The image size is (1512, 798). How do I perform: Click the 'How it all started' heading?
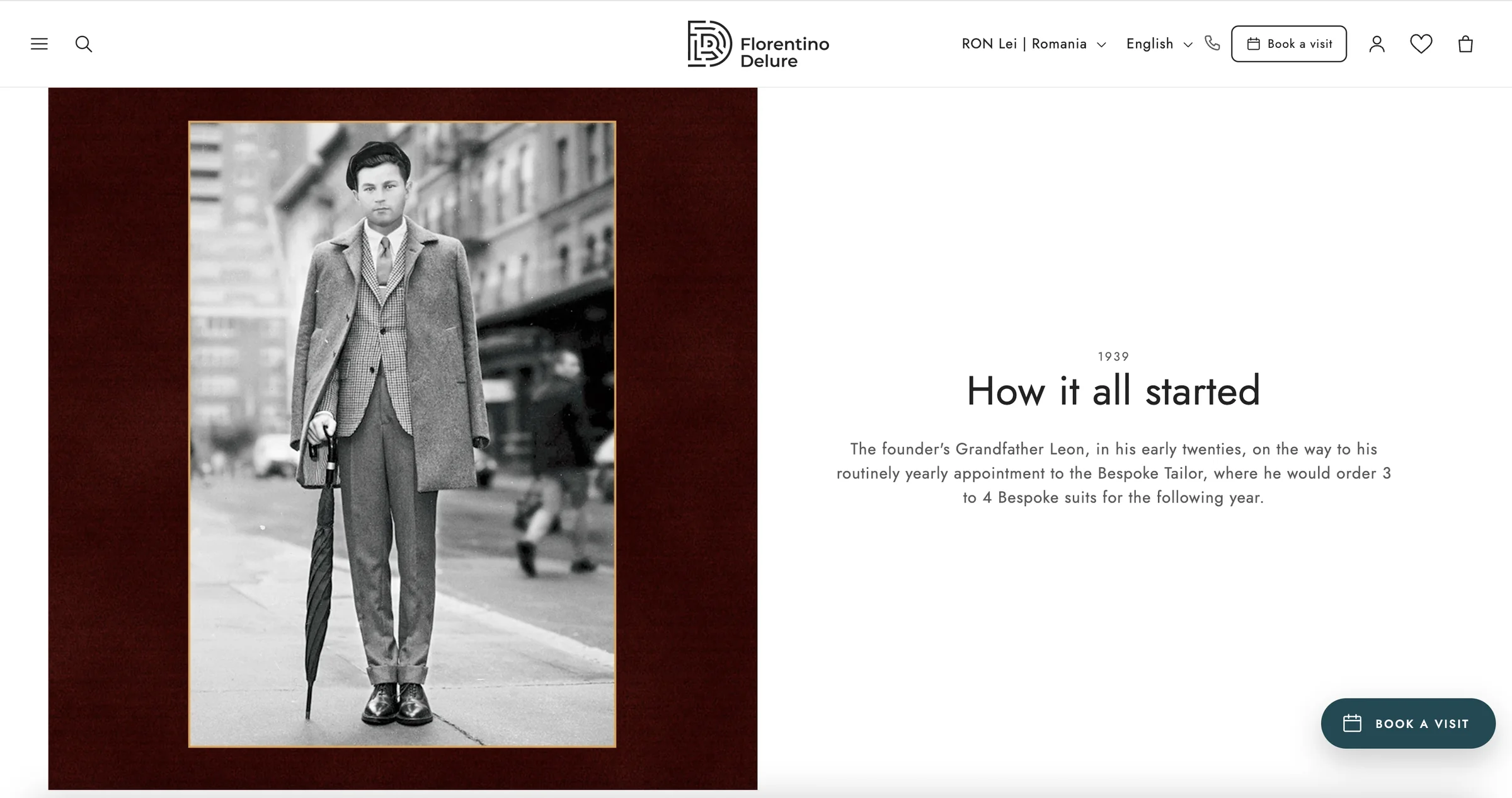click(x=1113, y=391)
